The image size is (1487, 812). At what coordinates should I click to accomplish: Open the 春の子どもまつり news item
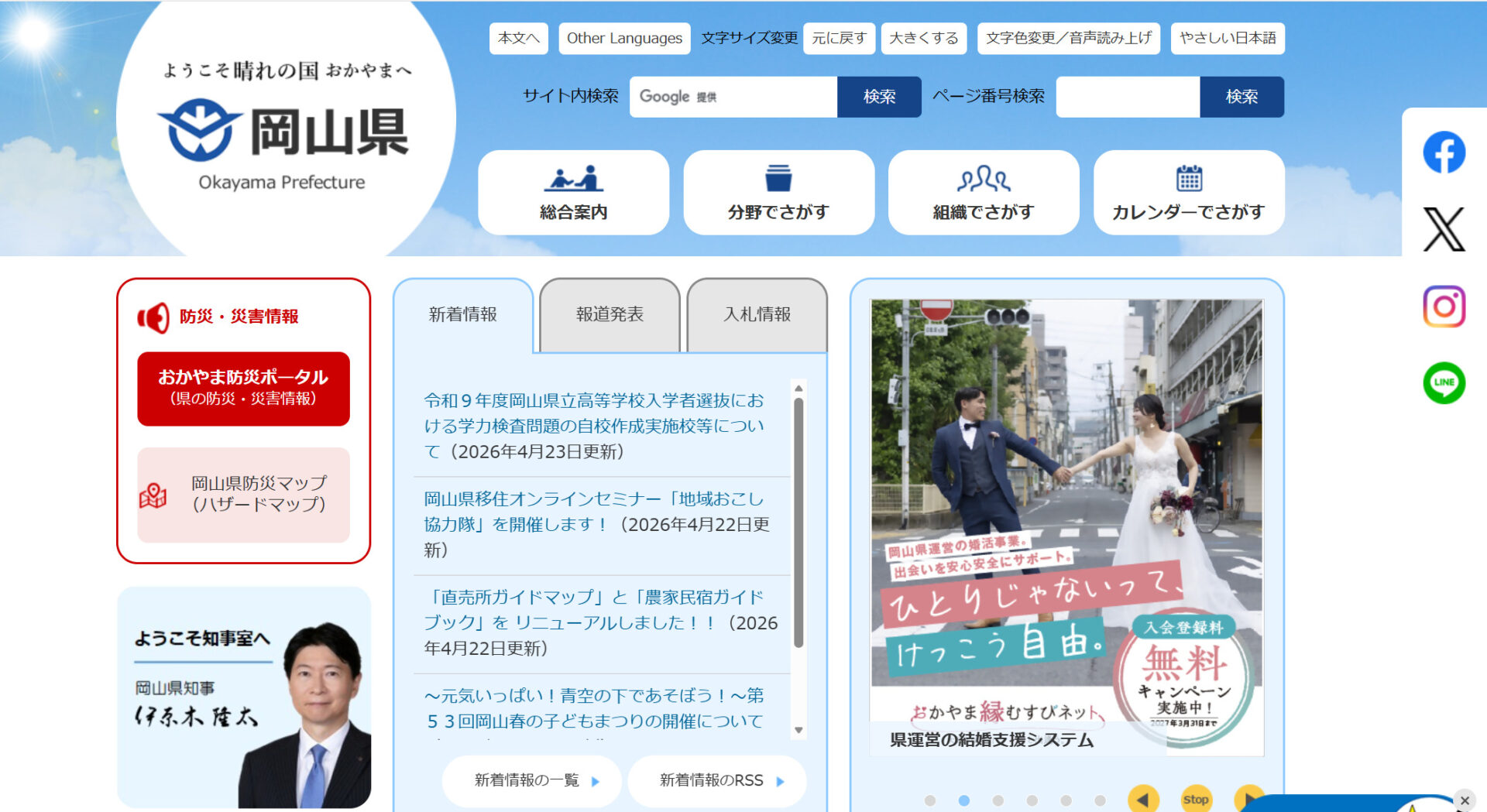click(594, 708)
